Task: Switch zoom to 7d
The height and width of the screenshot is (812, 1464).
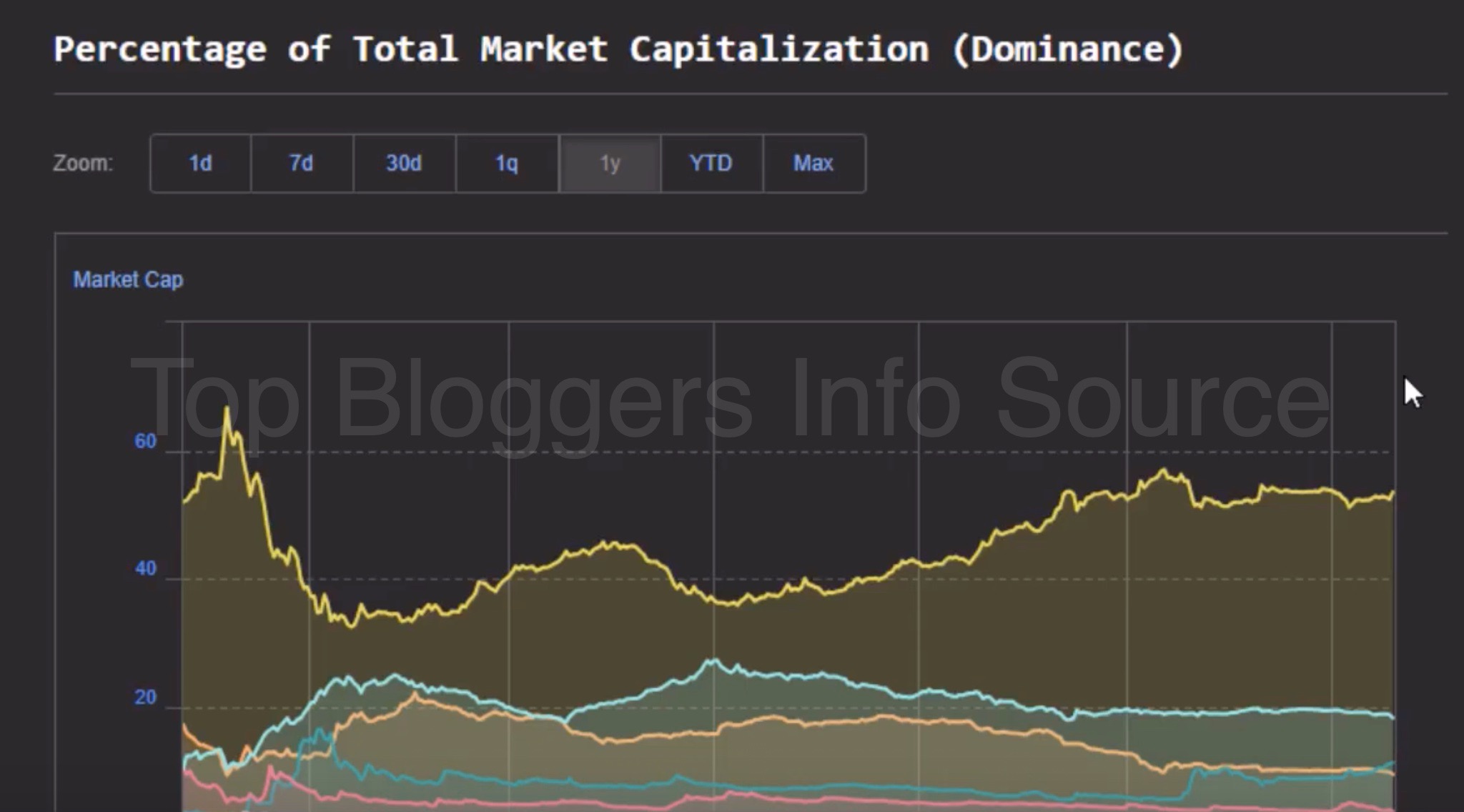Action: pos(302,164)
